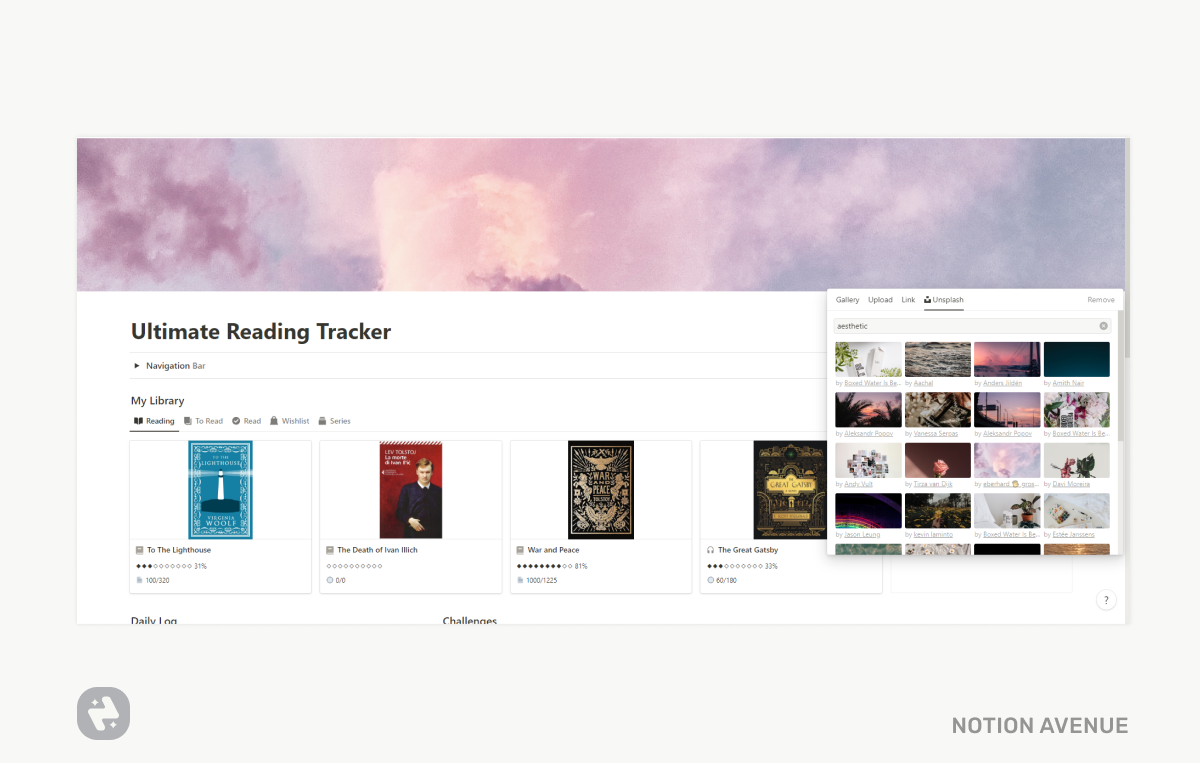Click the Reading tab book icon
This screenshot has height=763, width=1200.
[138, 421]
